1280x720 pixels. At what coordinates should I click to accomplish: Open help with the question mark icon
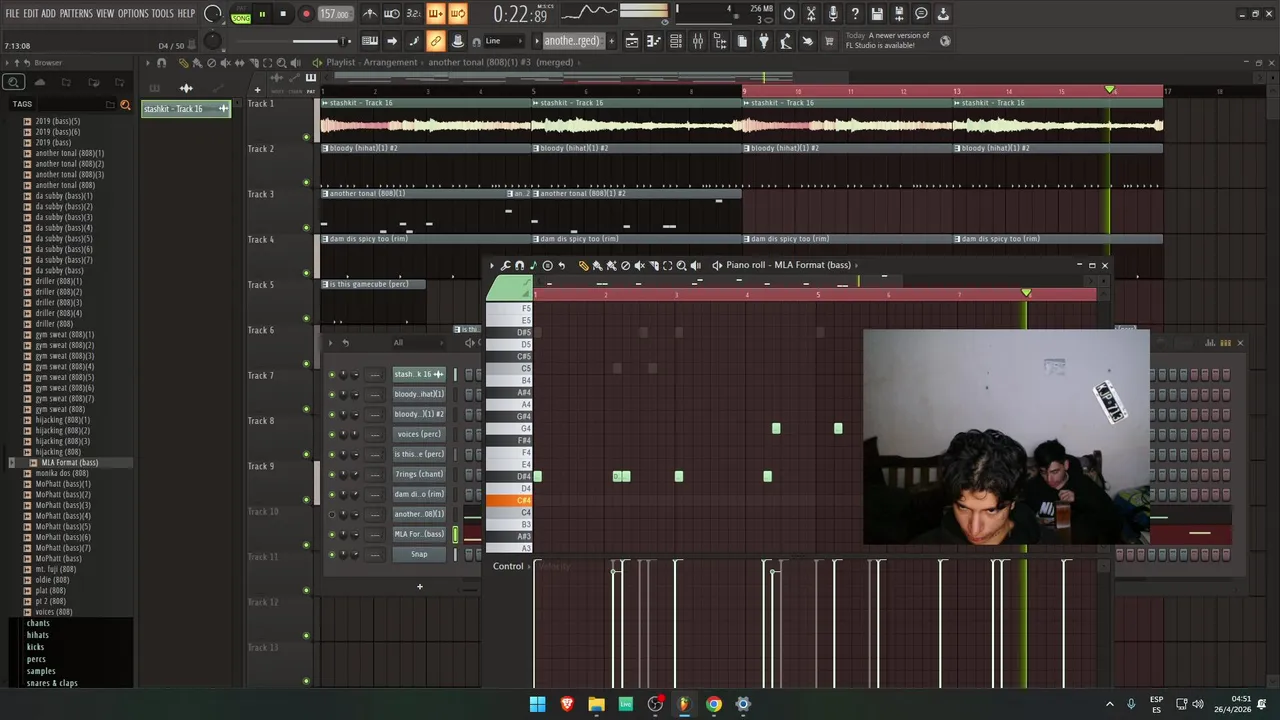[855, 14]
